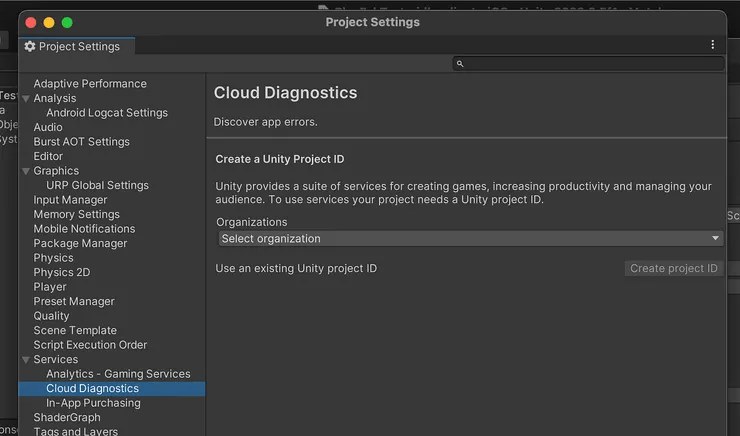The height and width of the screenshot is (436, 740).
Task: Click the gear icon on Project Settings tab
Action: tap(30, 46)
